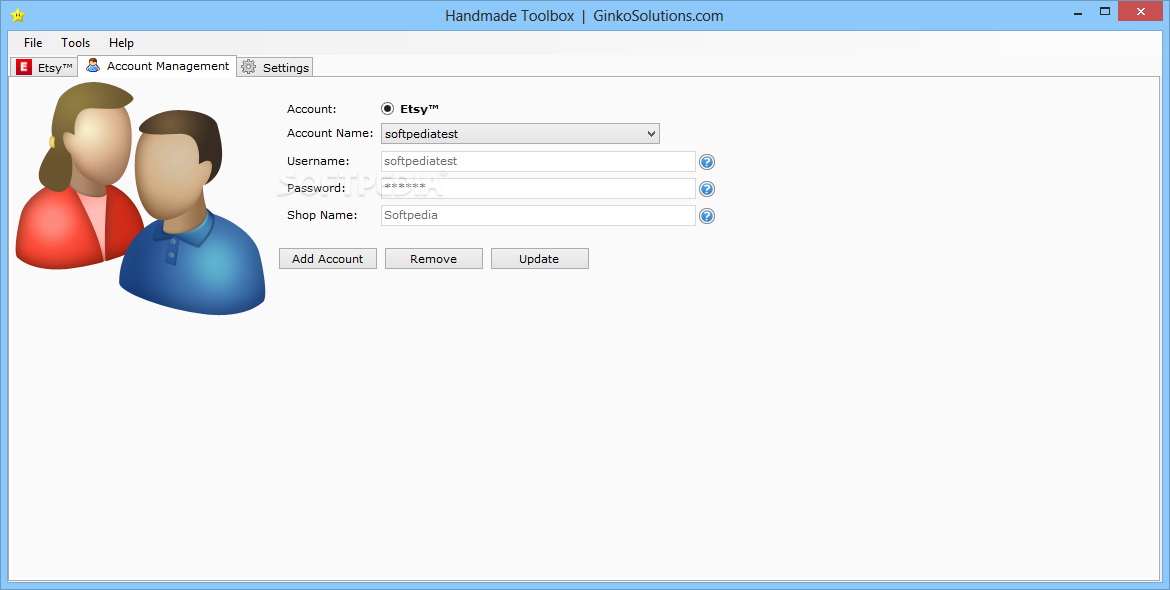This screenshot has height=590, width=1170.
Task: Select the Etsy account radio button
Action: click(387, 109)
